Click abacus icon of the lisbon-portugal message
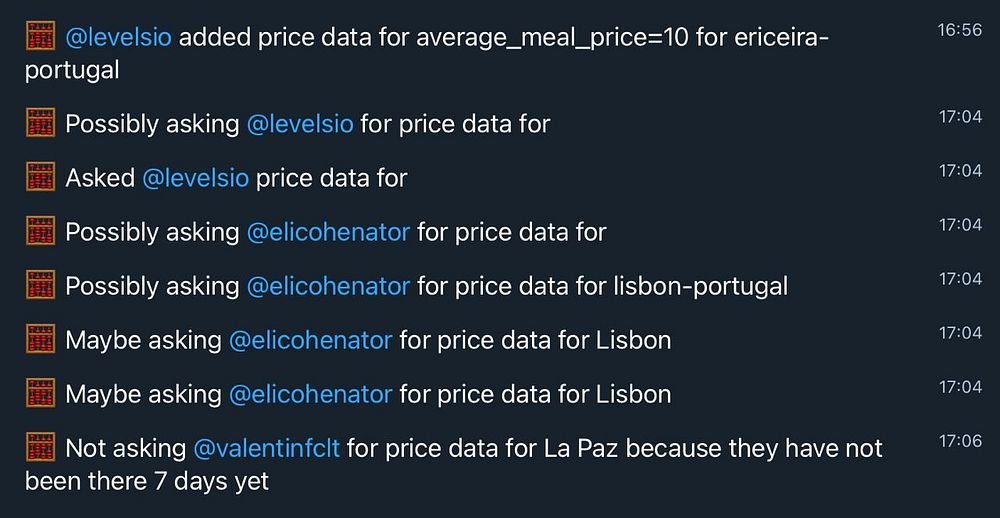This screenshot has height=518, width=1000. pyautogui.click(x=40, y=286)
